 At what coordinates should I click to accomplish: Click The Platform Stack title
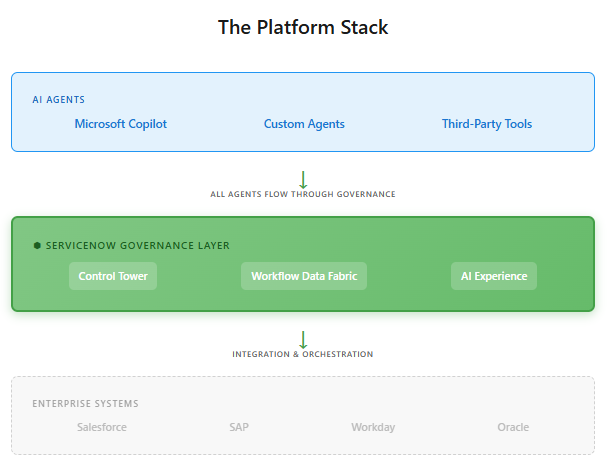click(303, 27)
